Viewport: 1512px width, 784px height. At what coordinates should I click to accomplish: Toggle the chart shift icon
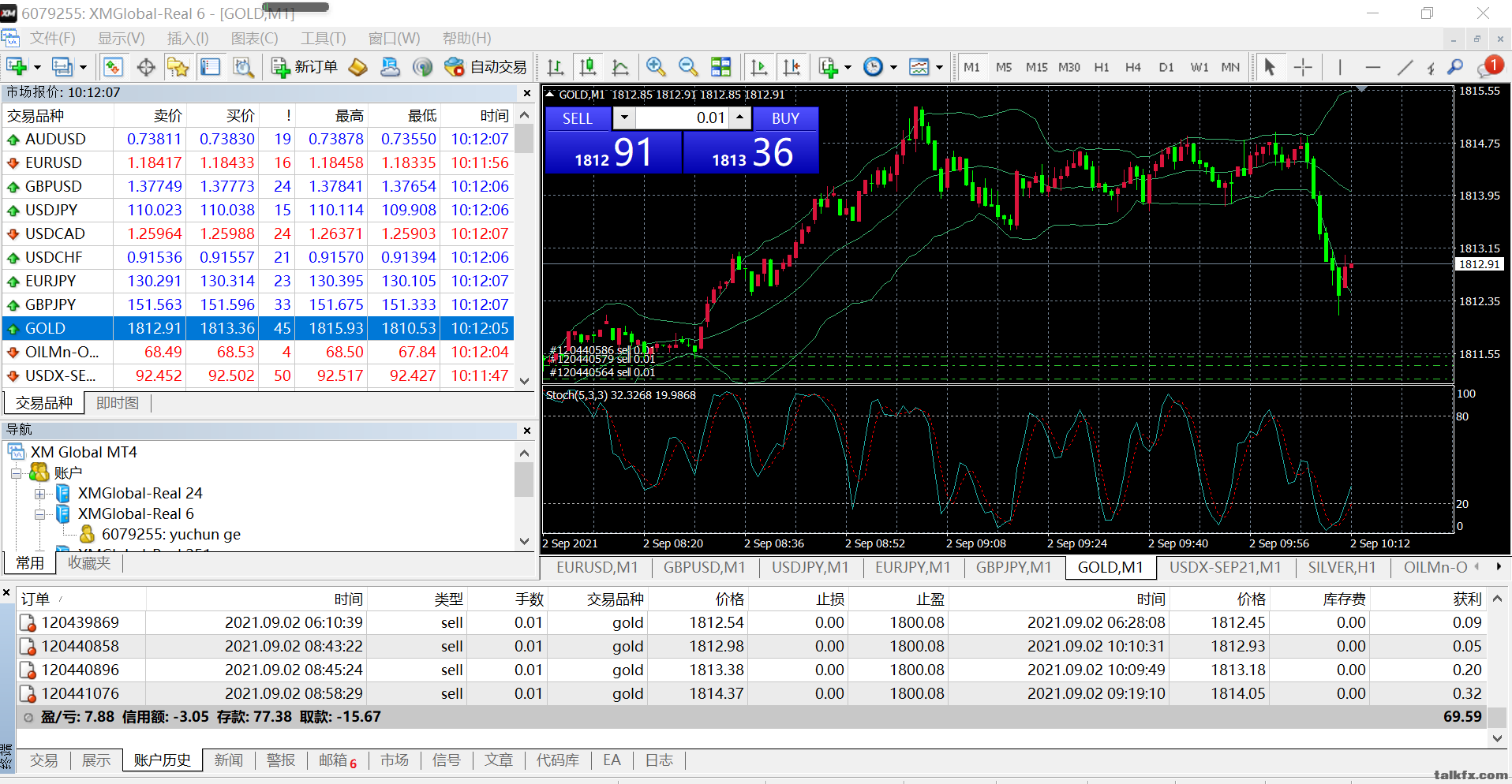coord(792,67)
